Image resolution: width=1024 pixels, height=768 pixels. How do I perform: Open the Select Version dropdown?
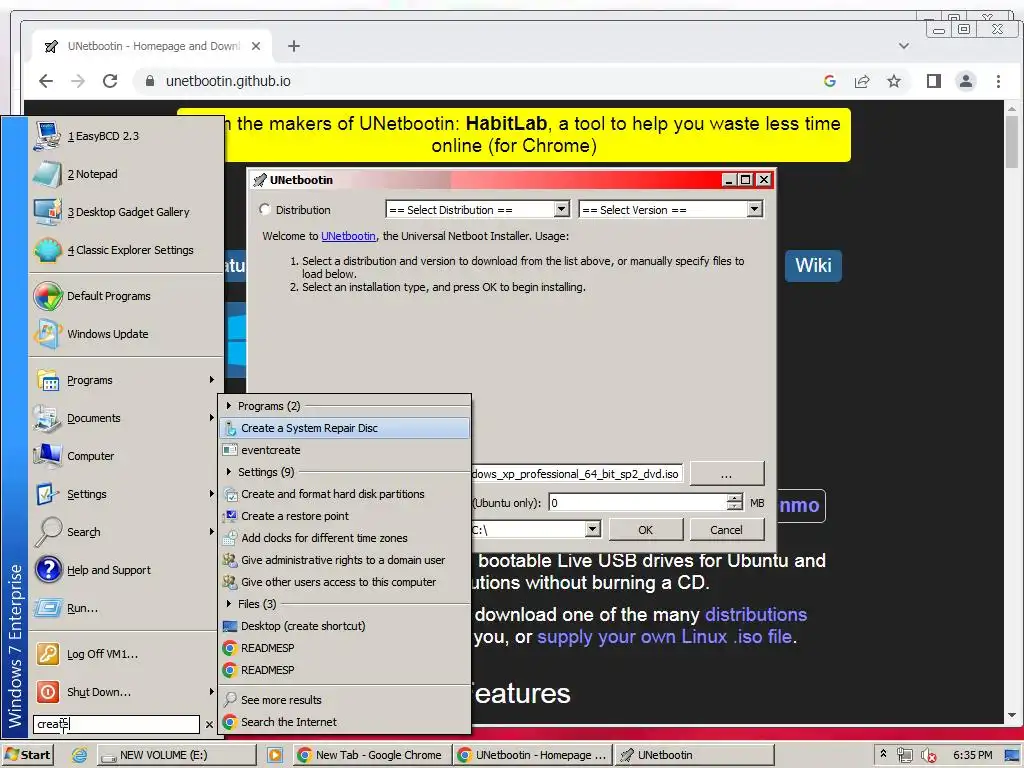coord(755,209)
